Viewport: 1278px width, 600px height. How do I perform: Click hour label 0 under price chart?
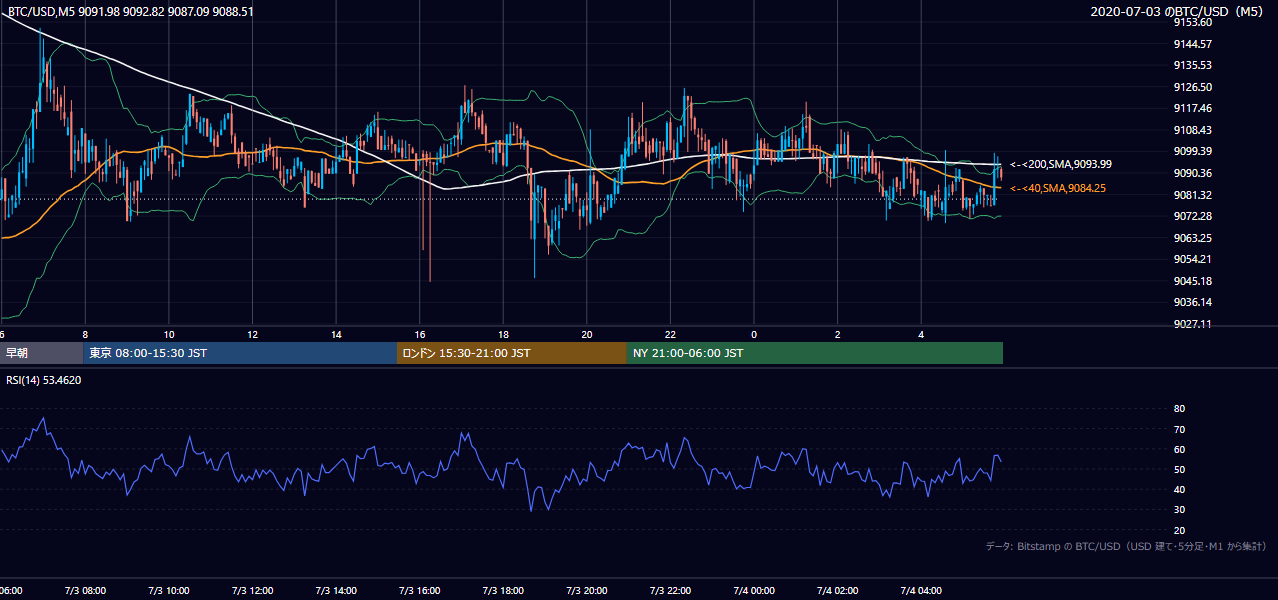754,334
